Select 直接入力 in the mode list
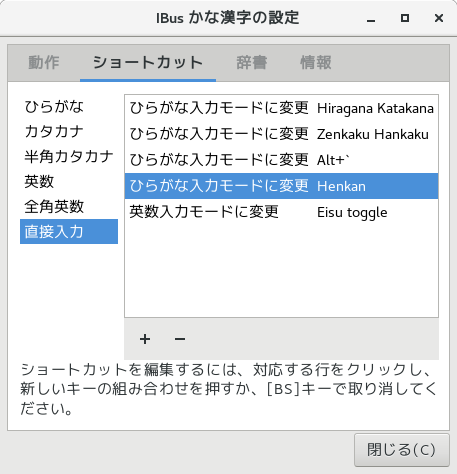The height and width of the screenshot is (474, 457). click(x=69, y=232)
